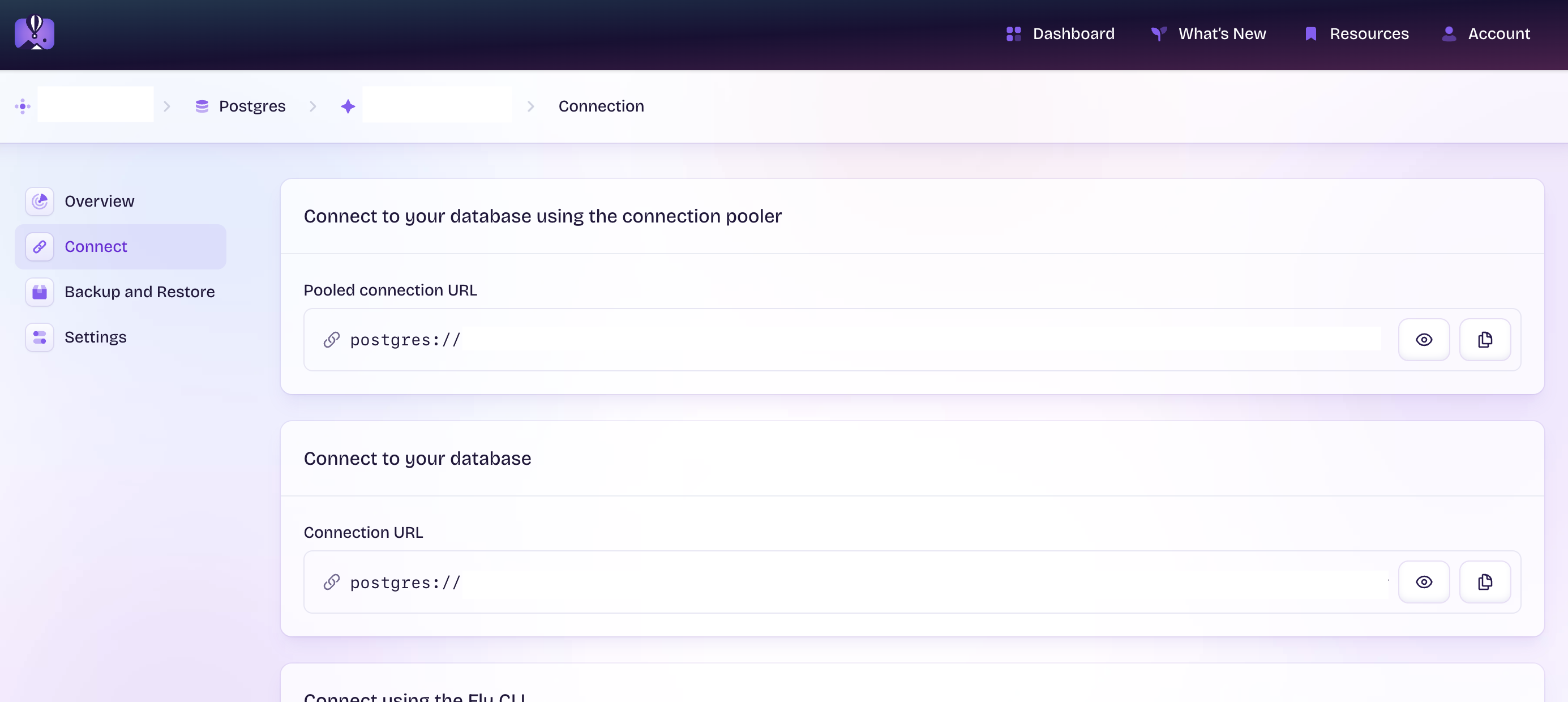The height and width of the screenshot is (702, 1568).
Task: Open Overview in the sidebar
Action: tap(121, 202)
